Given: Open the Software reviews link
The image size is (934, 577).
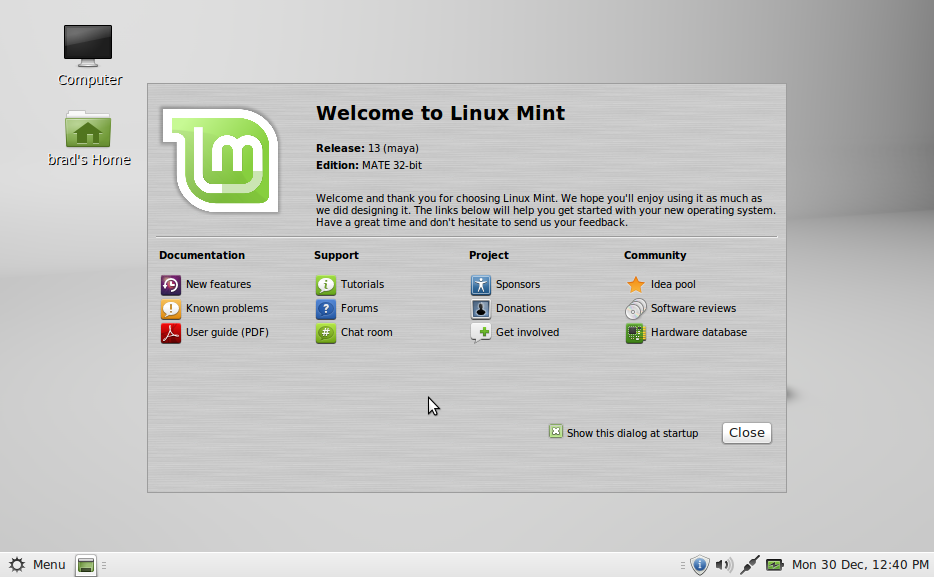Looking at the screenshot, I should tap(693, 308).
